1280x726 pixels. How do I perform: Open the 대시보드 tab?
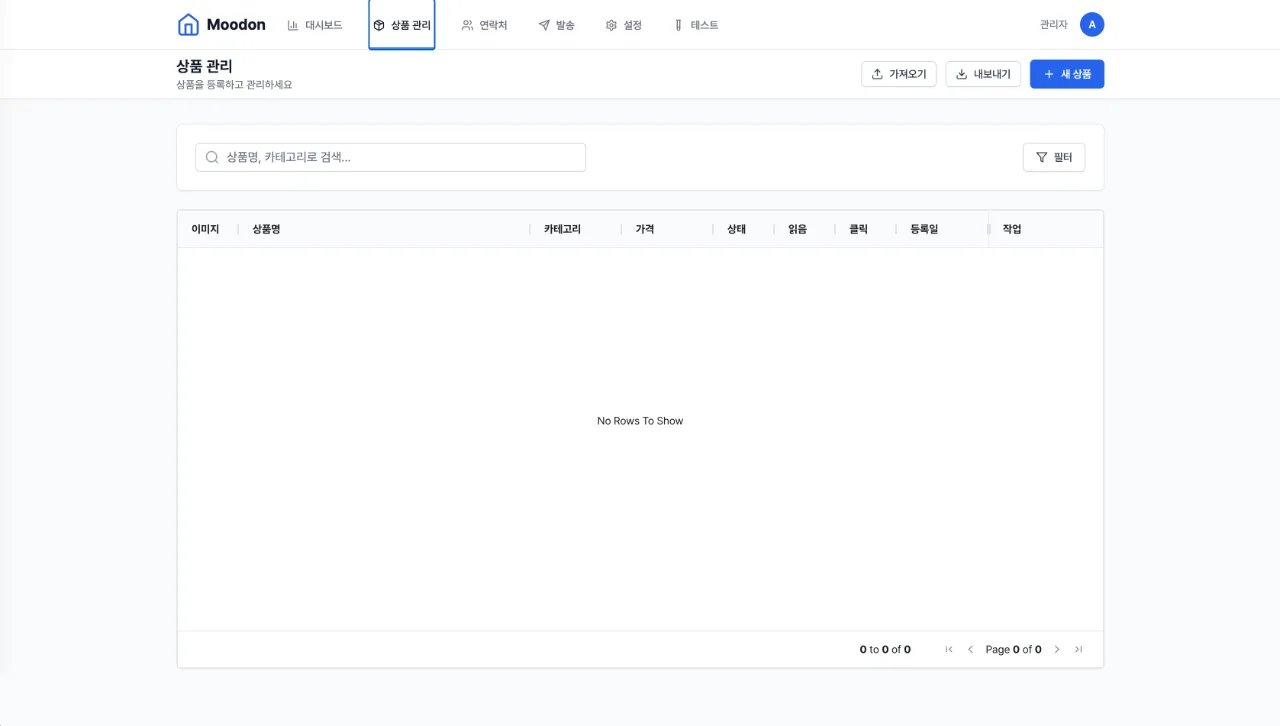pos(314,25)
